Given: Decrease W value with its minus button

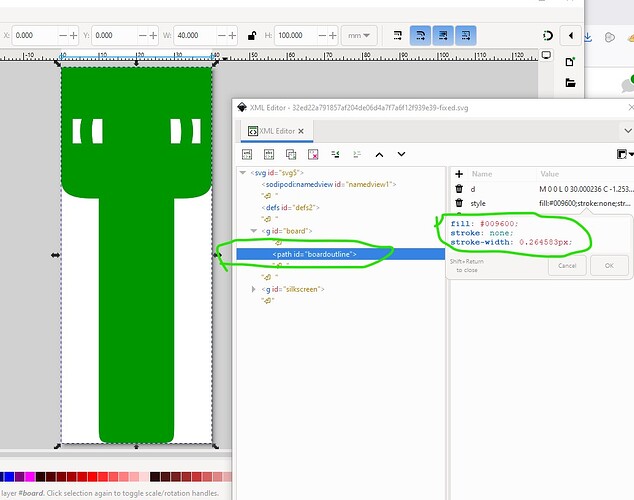Looking at the screenshot, I should (x=222, y=36).
